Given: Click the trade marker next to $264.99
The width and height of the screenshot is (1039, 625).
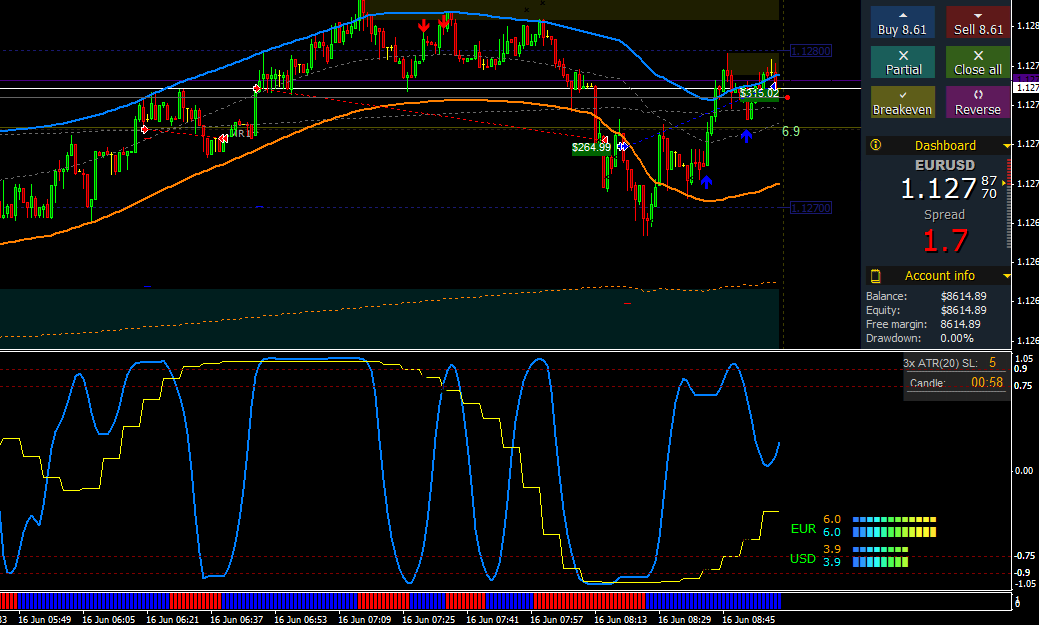Looking at the screenshot, I should (621, 146).
